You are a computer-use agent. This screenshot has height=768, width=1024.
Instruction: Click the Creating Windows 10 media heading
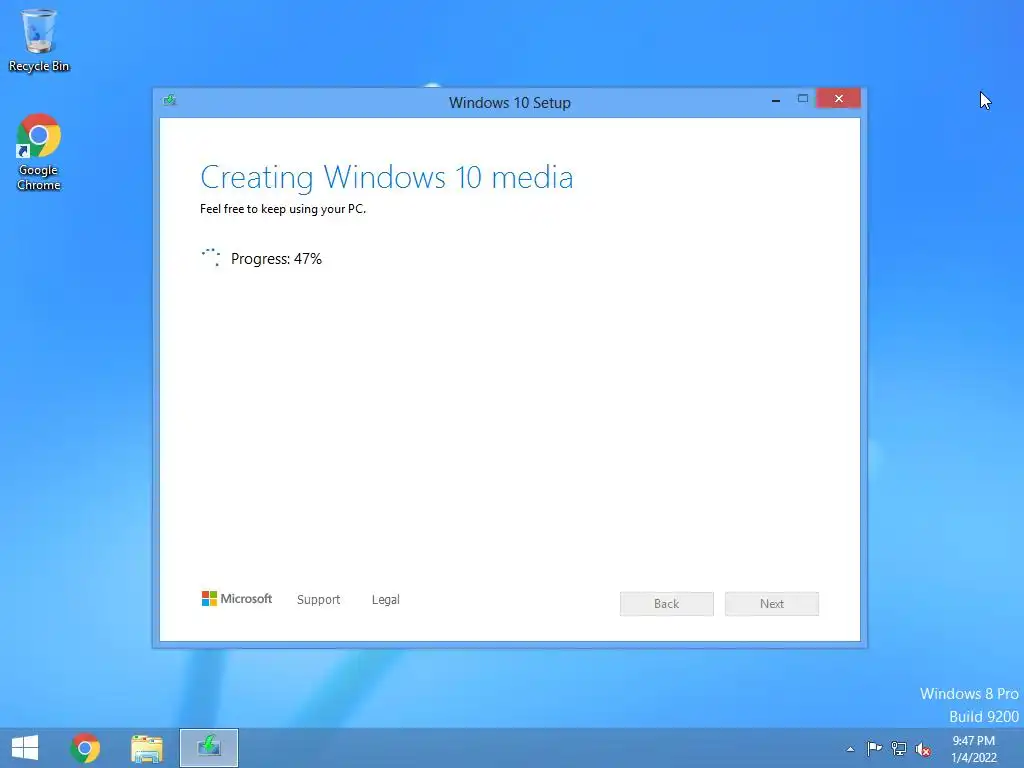[x=387, y=178]
